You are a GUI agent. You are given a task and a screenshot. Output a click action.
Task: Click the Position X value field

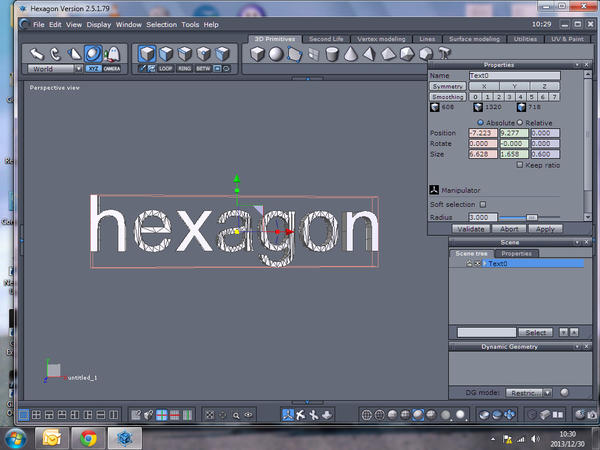[483, 133]
